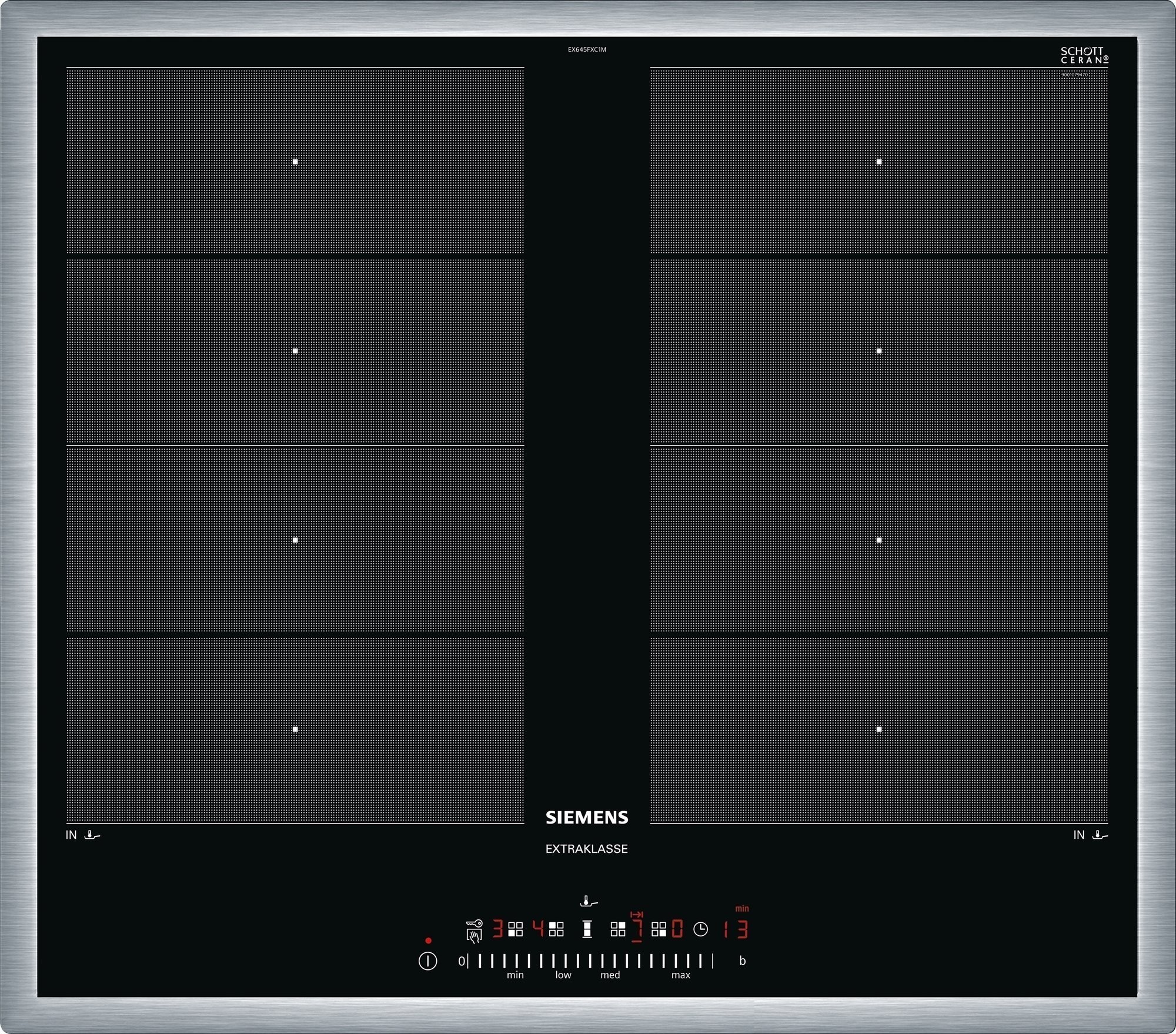Viewport: 1176px width, 1034px height.
Task: Tap the '0' at the slider start
Action: 462,961
